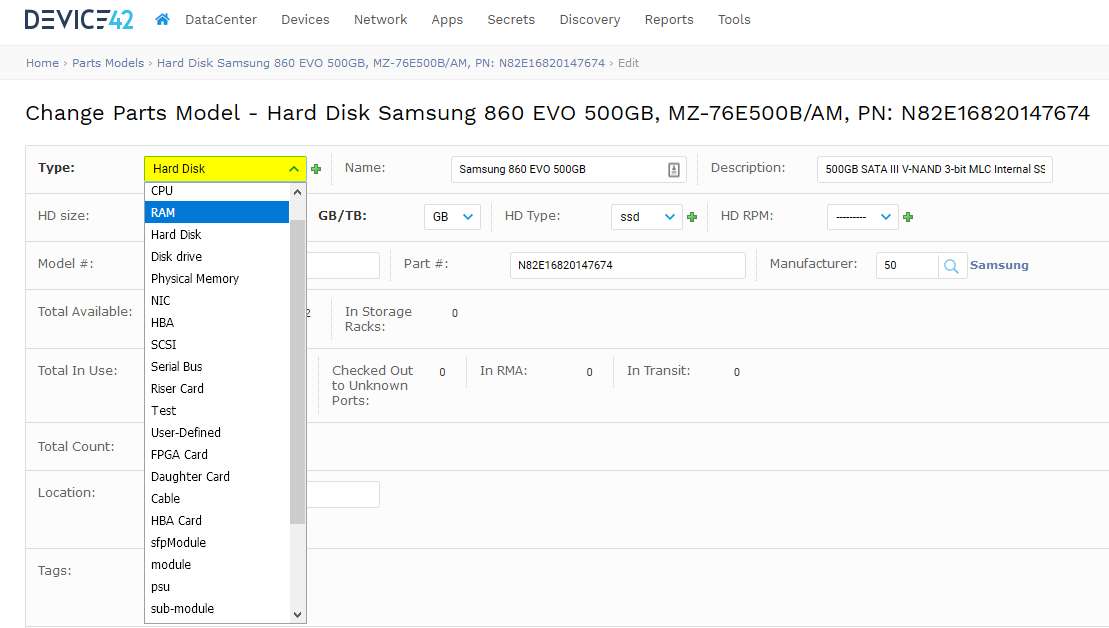The width and height of the screenshot is (1109, 628).
Task: Click scroll-down arrow of Type list
Action: coord(298,615)
